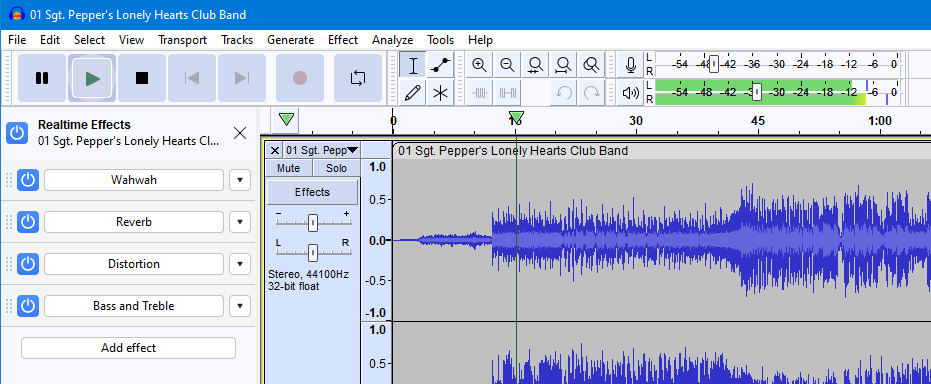Open the Effect menu
The image size is (931, 384).
point(343,40)
